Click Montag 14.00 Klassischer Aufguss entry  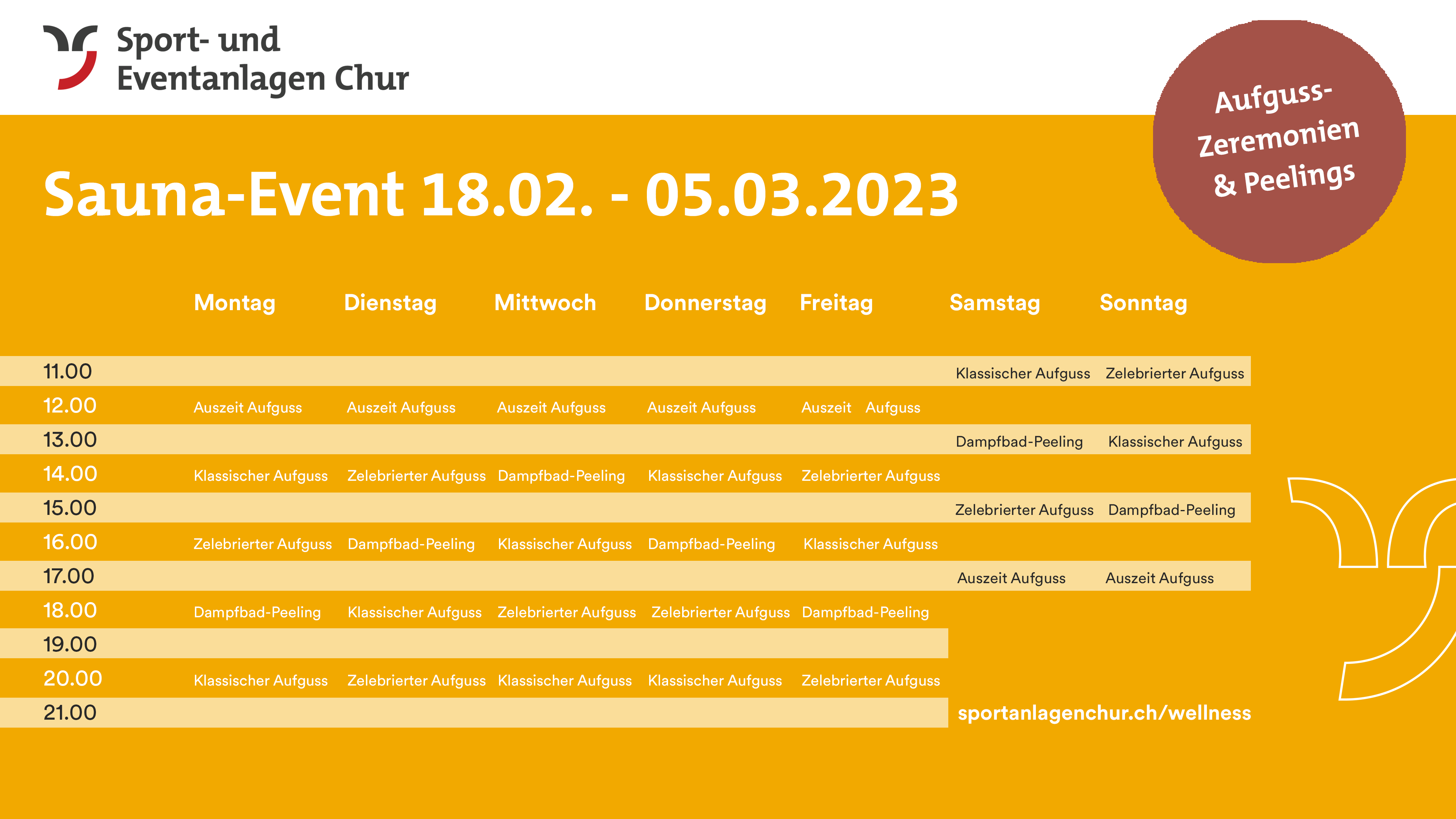(260, 476)
